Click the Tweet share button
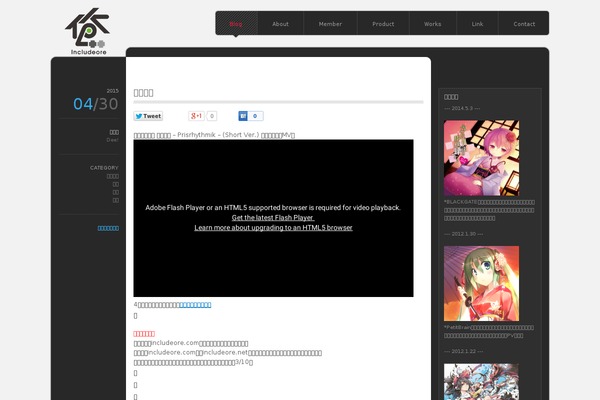 148,116
